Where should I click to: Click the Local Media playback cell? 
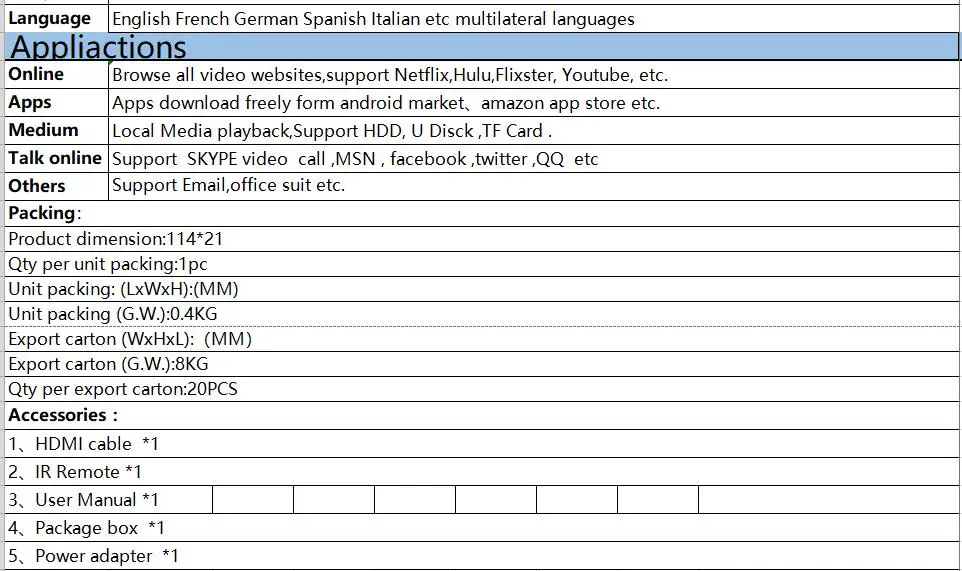click(534, 130)
